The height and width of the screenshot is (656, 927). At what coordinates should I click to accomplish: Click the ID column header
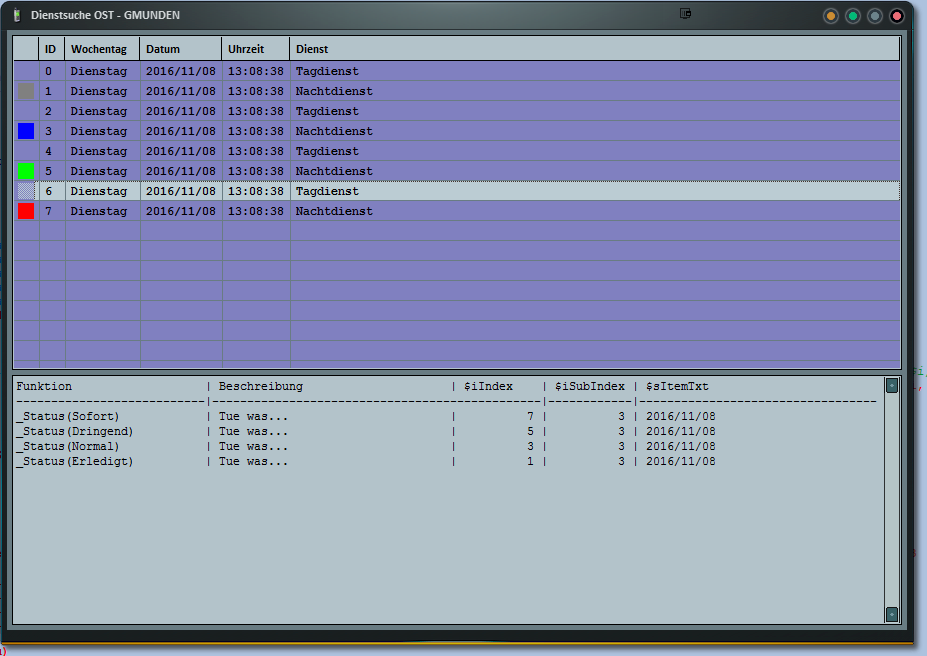[51, 49]
